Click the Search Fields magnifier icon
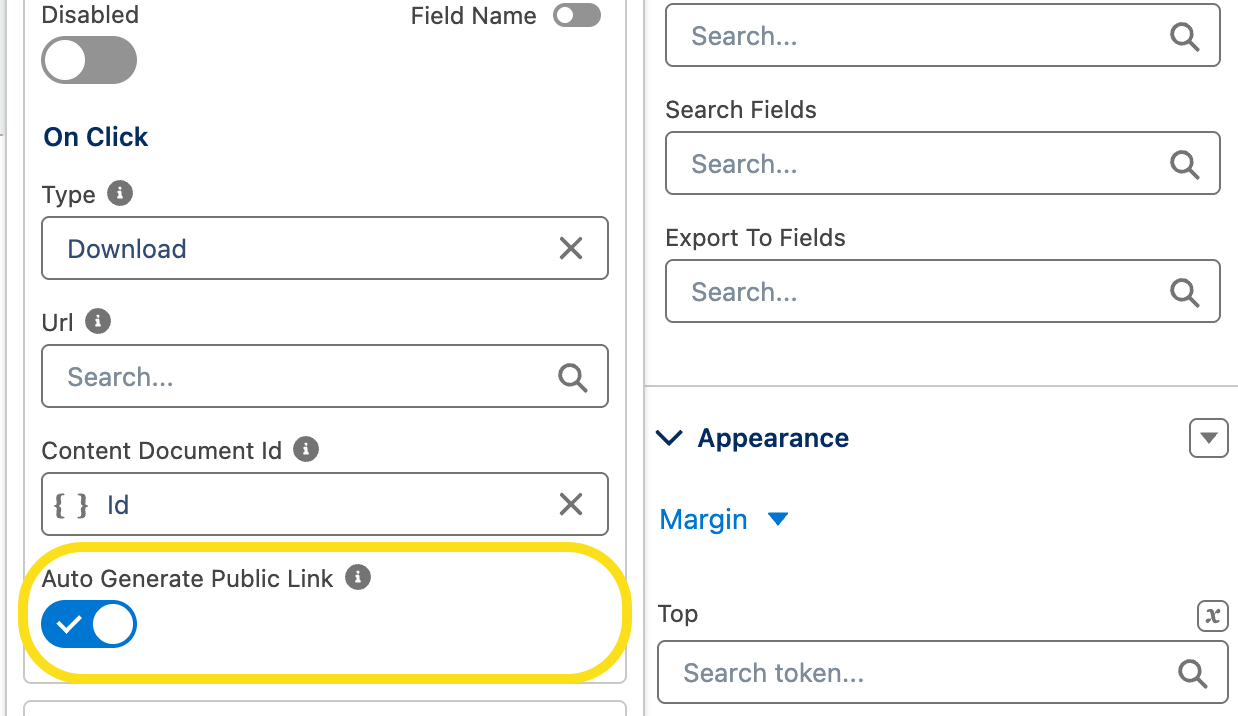The height and width of the screenshot is (716, 1238). (1184, 164)
